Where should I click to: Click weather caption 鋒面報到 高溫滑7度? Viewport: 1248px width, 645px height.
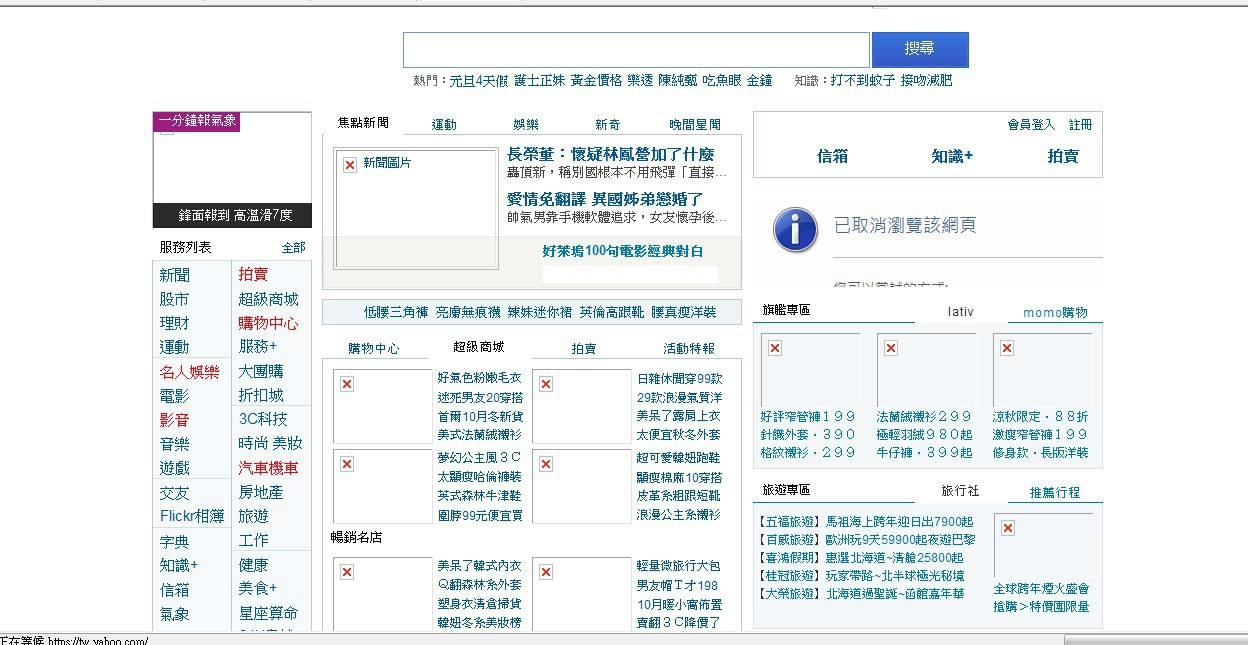click(235, 215)
